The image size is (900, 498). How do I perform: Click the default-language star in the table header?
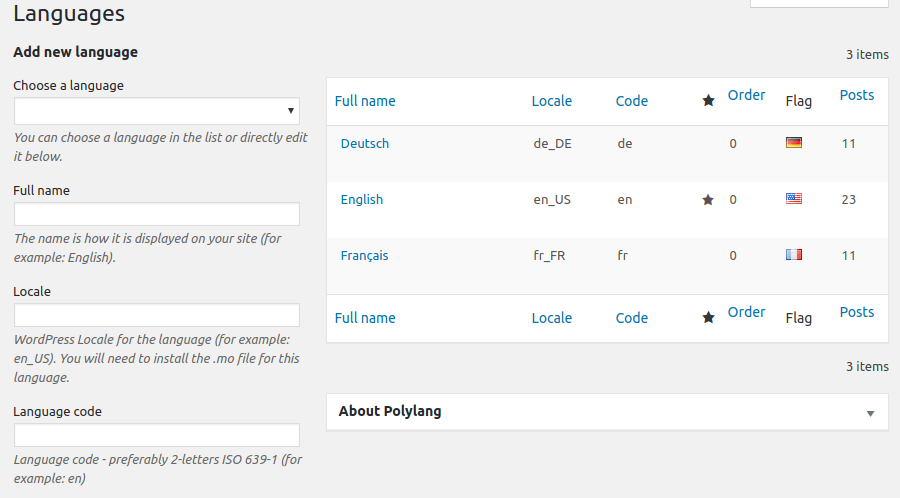[x=708, y=101]
